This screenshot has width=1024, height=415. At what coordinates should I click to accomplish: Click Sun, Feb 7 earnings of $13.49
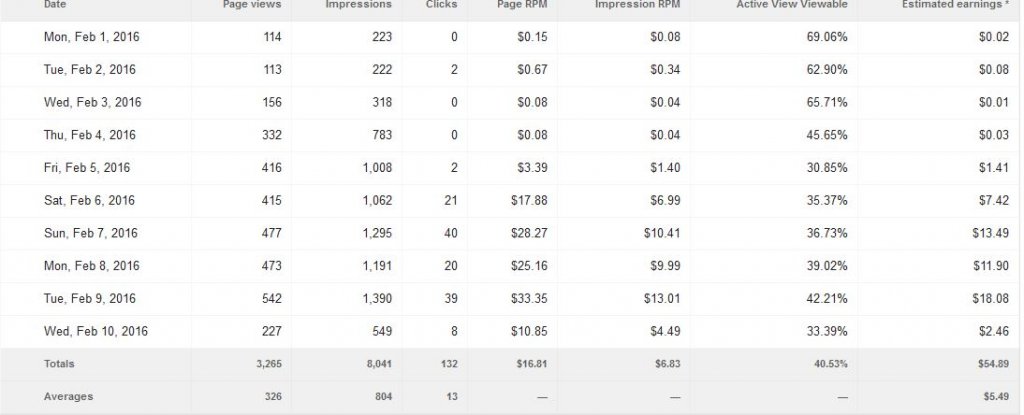pos(990,233)
